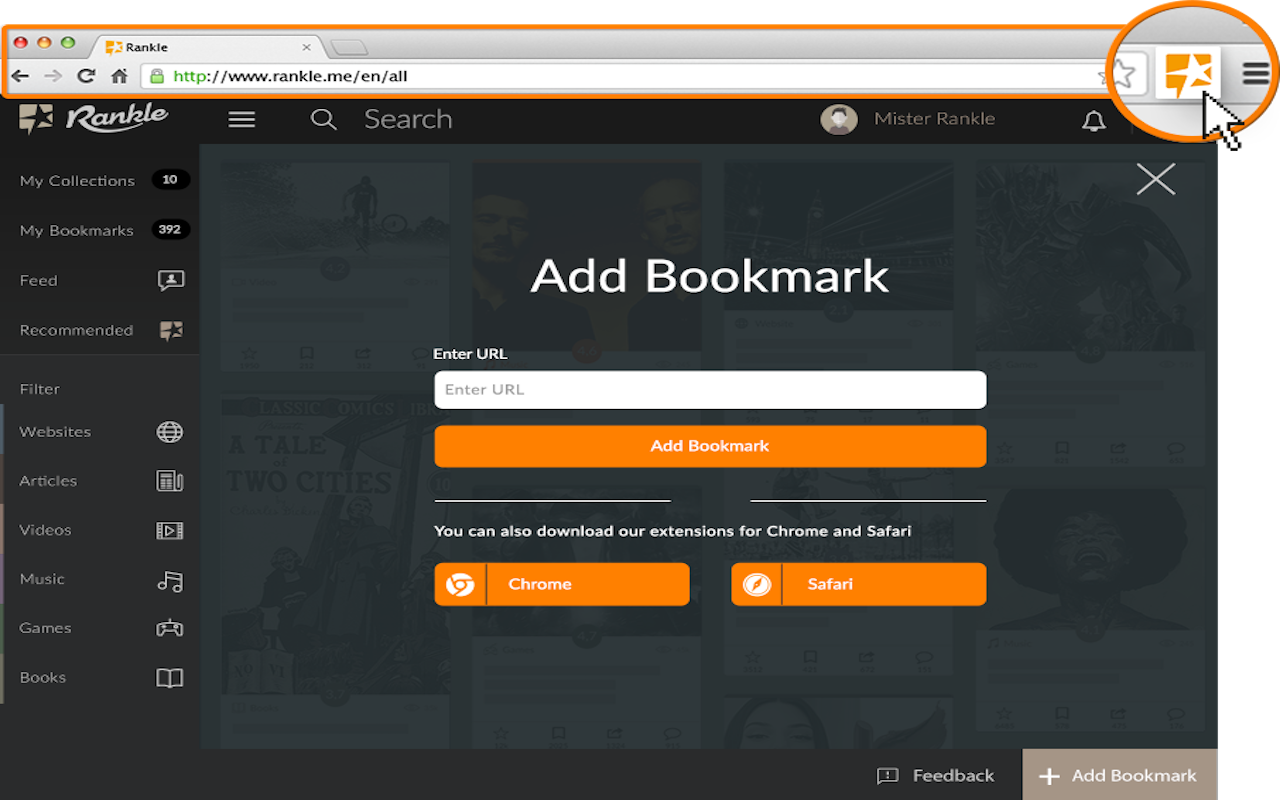Click the Rankle extension icon in browser toolbar

(x=1187, y=73)
